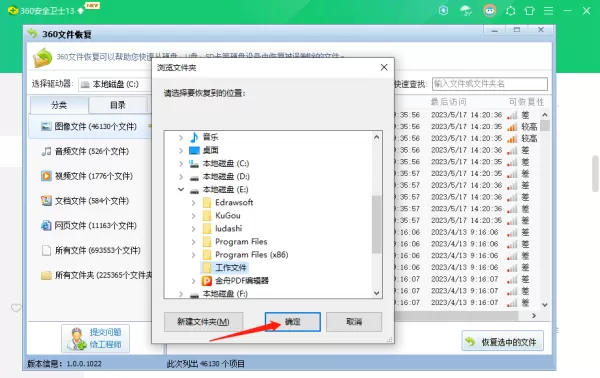Click the 金舟PDF编辑器 red P icon
Screen dimensions: 600x378
tap(207, 281)
